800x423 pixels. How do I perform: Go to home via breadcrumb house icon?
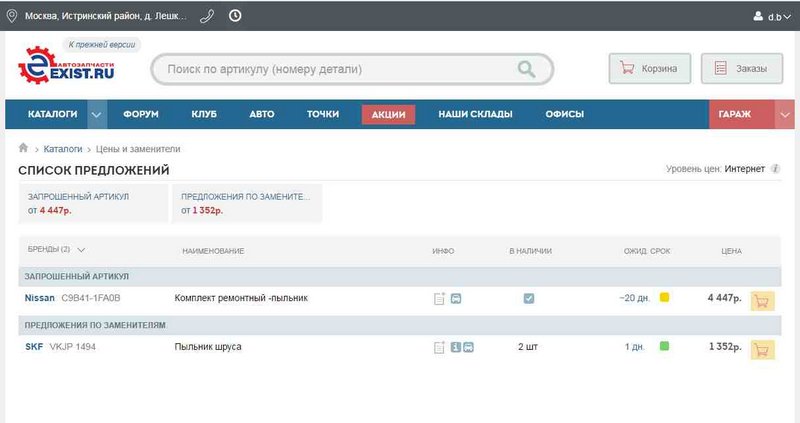(23, 148)
